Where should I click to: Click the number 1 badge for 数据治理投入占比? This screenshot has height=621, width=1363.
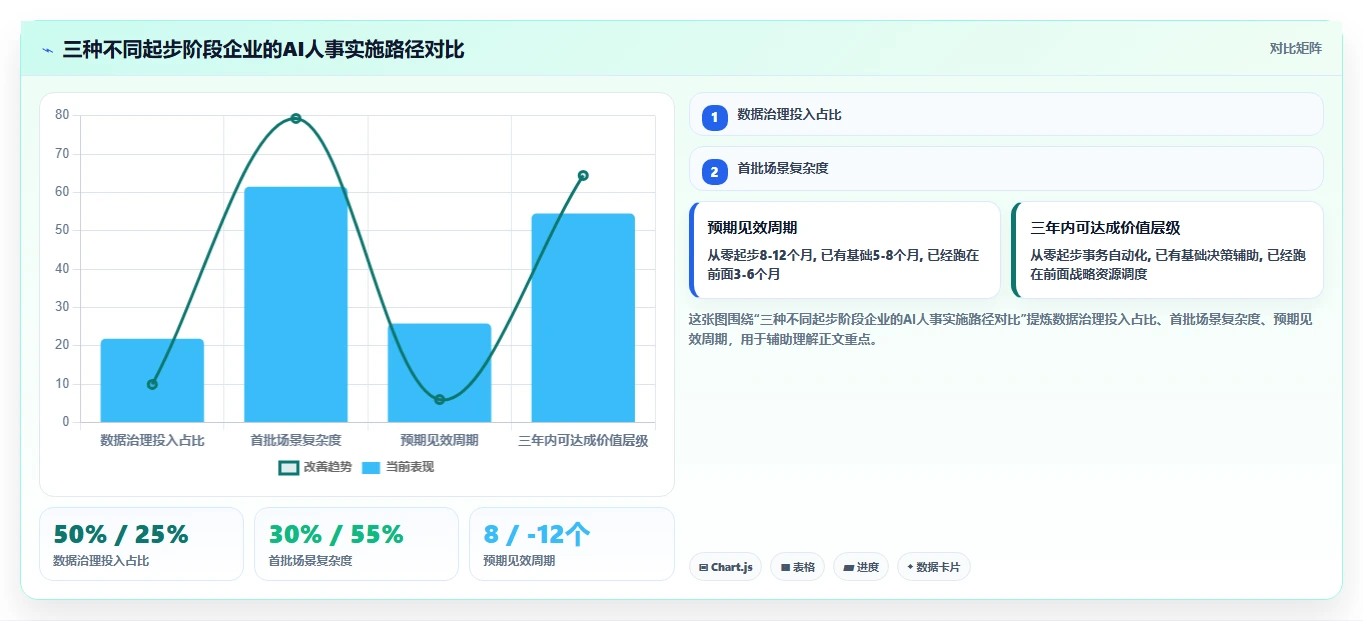714,118
